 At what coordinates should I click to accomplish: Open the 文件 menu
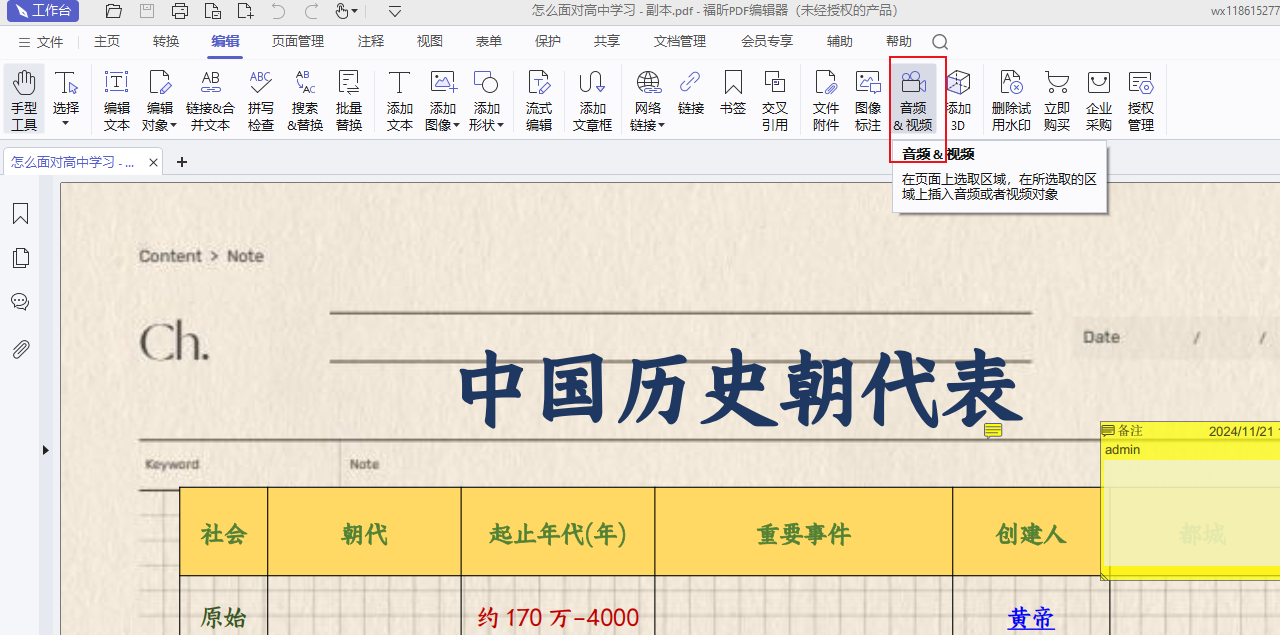[41, 42]
